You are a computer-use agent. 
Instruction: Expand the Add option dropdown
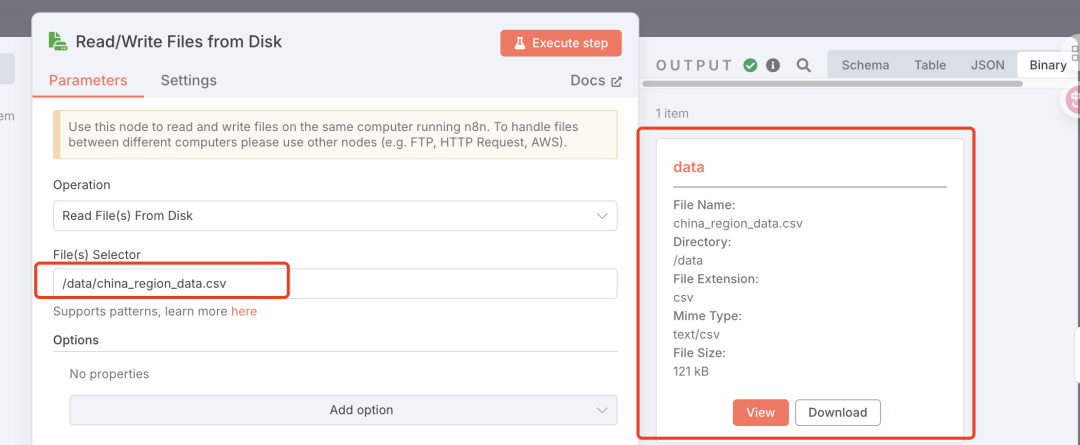click(343, 410)
